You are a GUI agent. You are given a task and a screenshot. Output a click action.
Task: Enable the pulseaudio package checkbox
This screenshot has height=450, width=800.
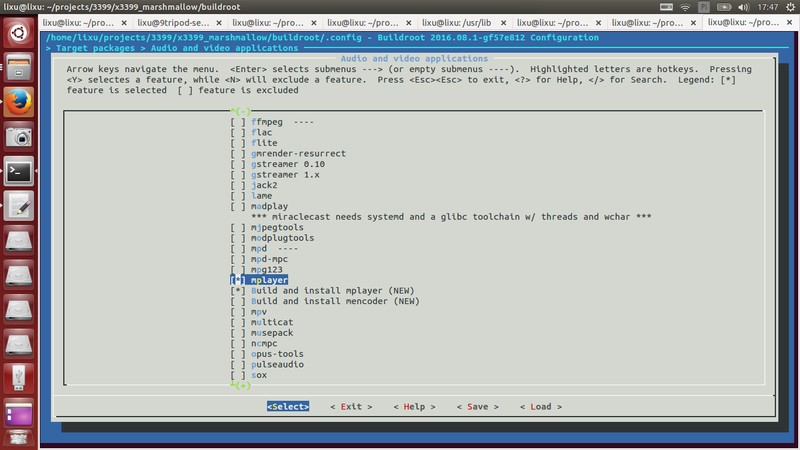(237, 364)
